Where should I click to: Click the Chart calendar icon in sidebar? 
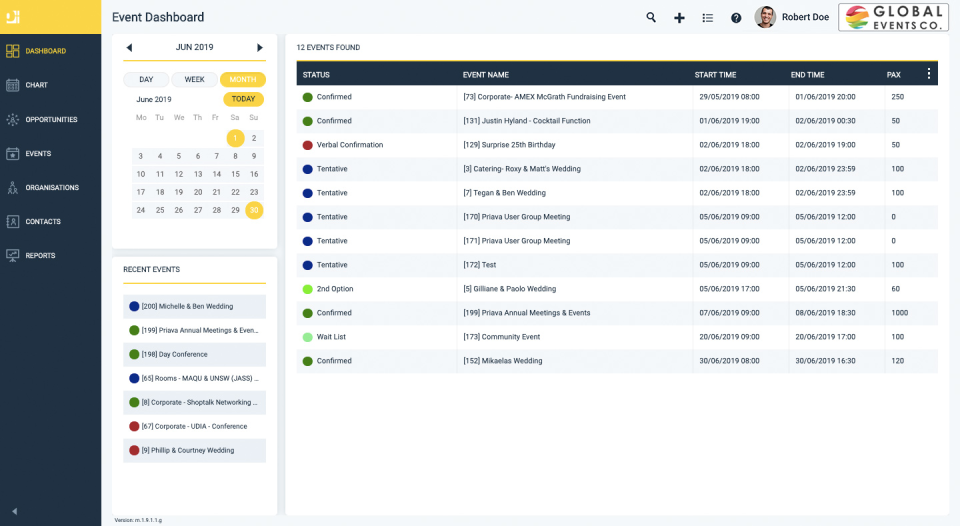click(13, 85)
